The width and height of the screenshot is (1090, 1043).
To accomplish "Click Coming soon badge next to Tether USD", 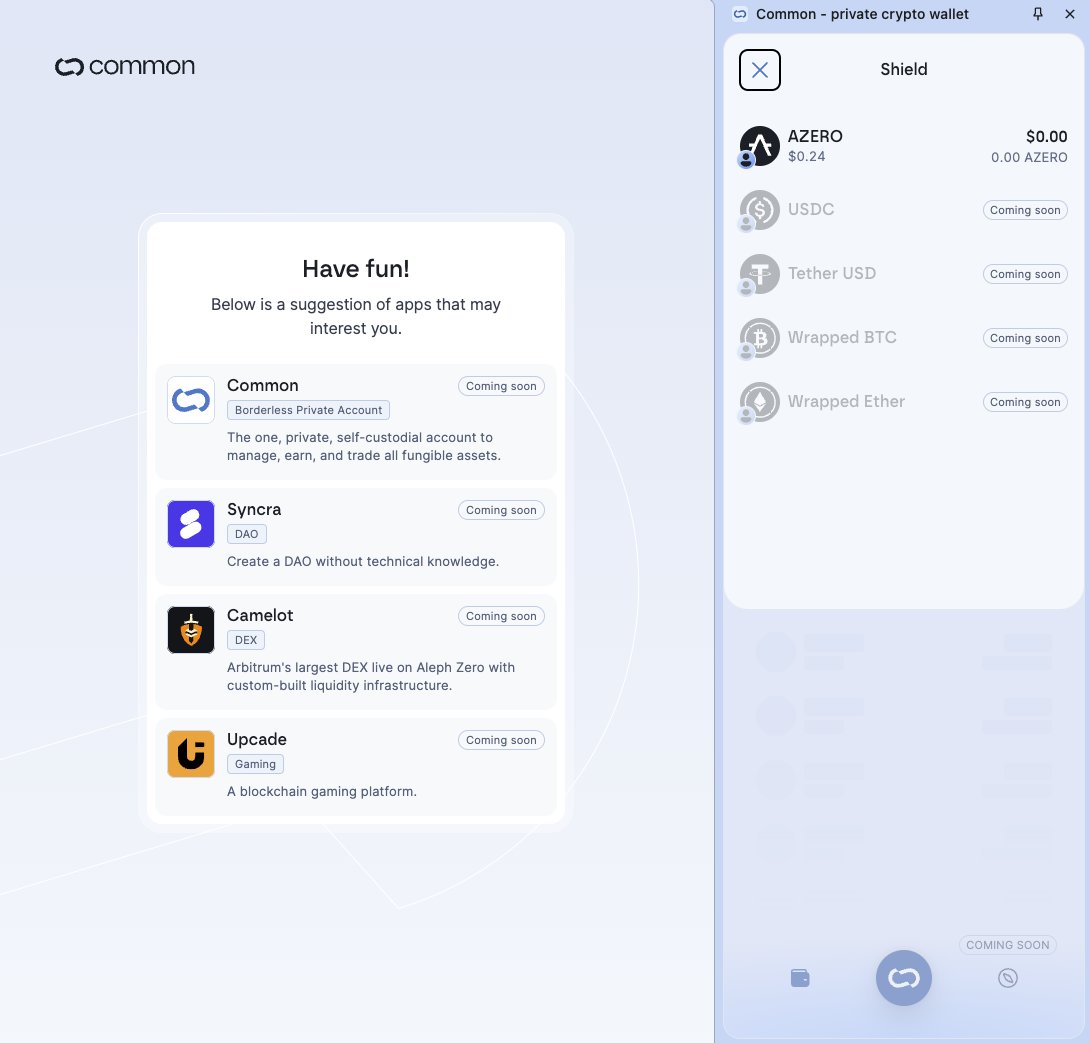I will tap(1025, 274).
